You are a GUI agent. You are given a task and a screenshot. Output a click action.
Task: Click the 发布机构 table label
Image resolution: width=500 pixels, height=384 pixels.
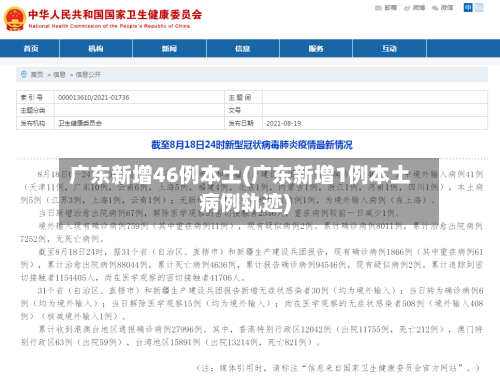coord(33,123)
